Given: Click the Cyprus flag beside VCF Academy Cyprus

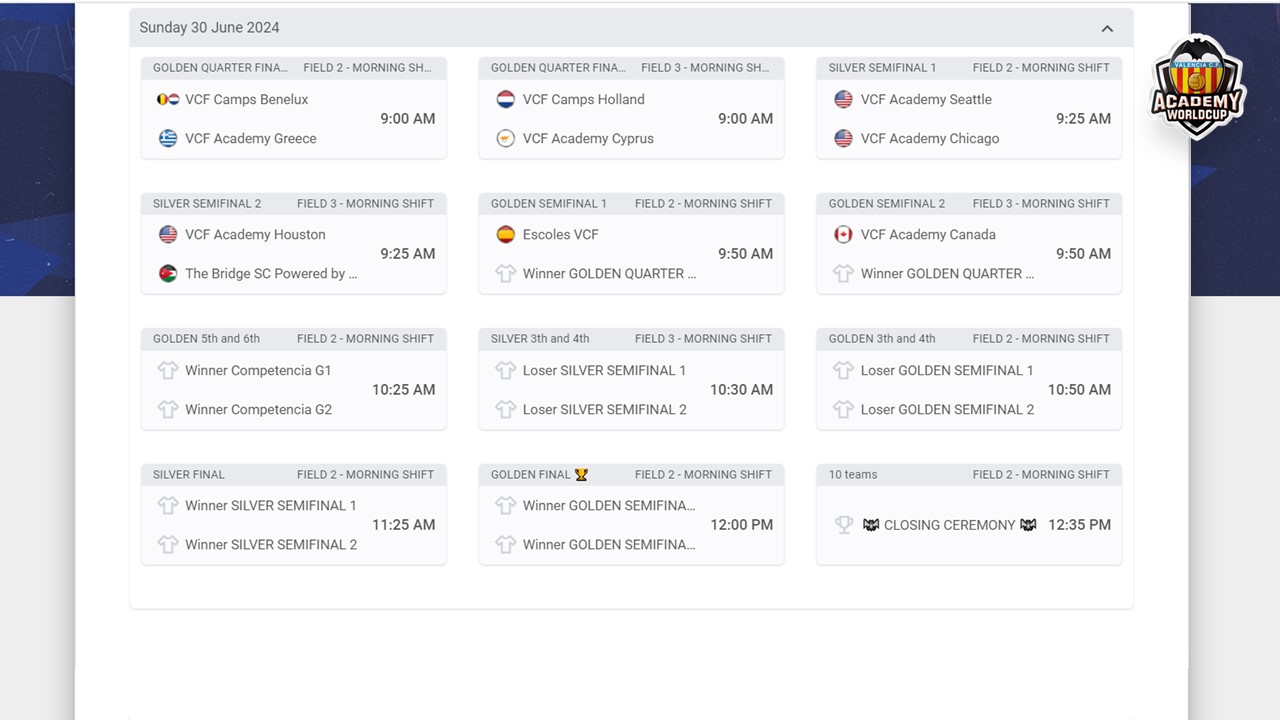Looking at the screenshot, I should (506, 138).
